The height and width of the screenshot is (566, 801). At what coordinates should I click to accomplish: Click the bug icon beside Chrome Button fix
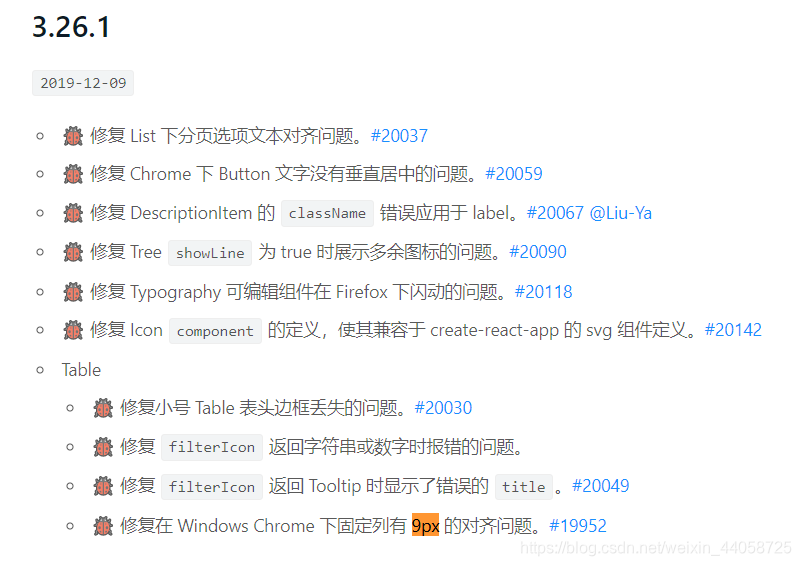[x=73, y=174]
